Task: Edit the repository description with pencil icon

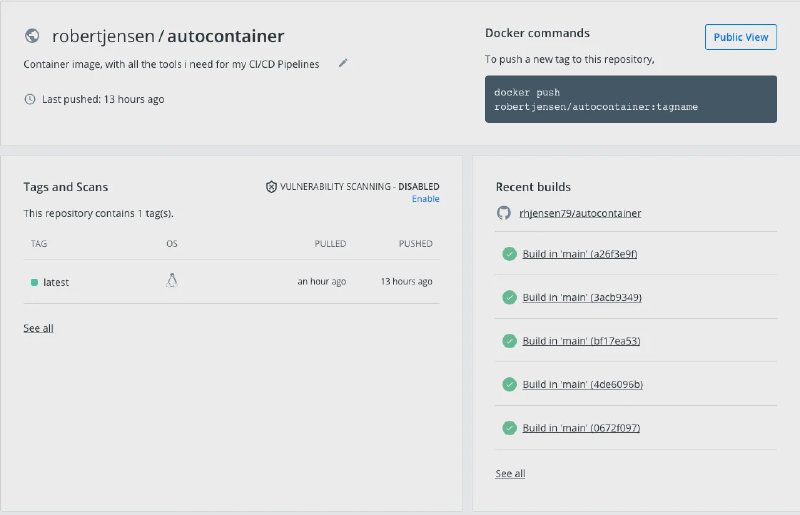Action: (343, 63)
